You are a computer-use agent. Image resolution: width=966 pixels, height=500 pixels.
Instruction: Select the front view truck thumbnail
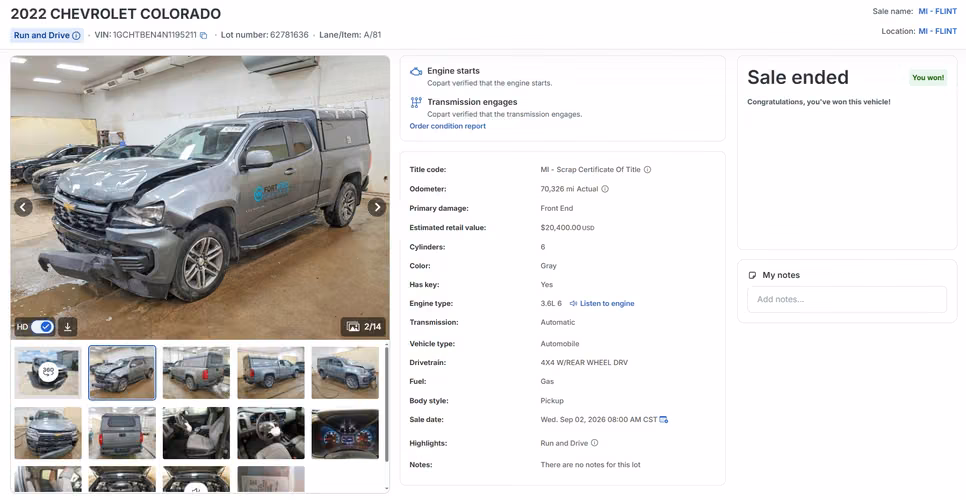coord(47,433)
